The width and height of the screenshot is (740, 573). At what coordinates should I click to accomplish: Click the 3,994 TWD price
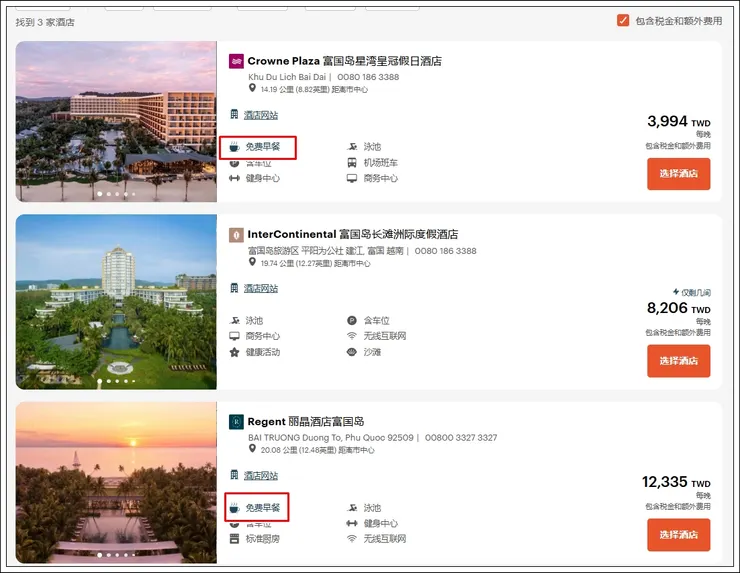click(x=679, y=122)
